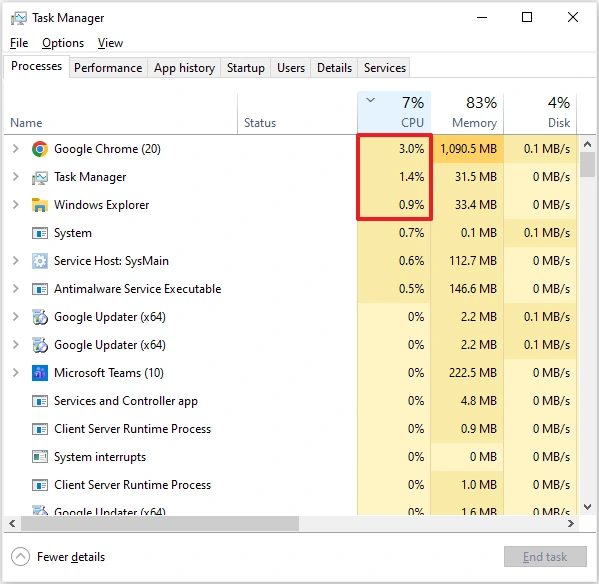Switch to the Services tab
Image resolution: width=599 pixels, height=584 pixels.
click(384, 68)
